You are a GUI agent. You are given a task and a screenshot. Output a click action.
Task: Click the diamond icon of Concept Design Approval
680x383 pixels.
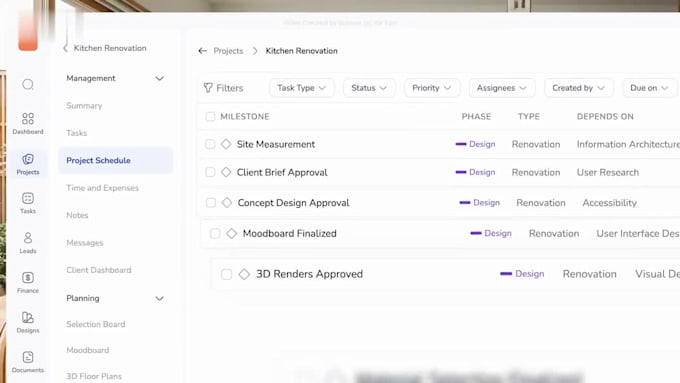pos(227,203)
